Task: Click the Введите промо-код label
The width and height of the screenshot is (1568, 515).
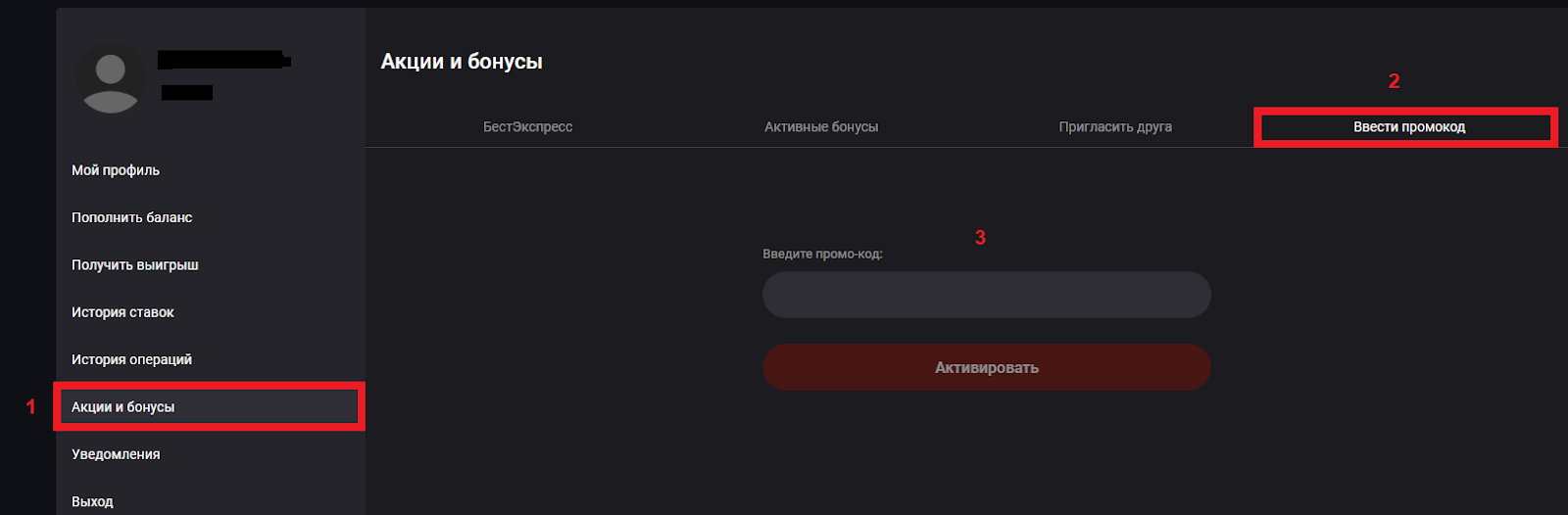Action: (x=822, y=255)
